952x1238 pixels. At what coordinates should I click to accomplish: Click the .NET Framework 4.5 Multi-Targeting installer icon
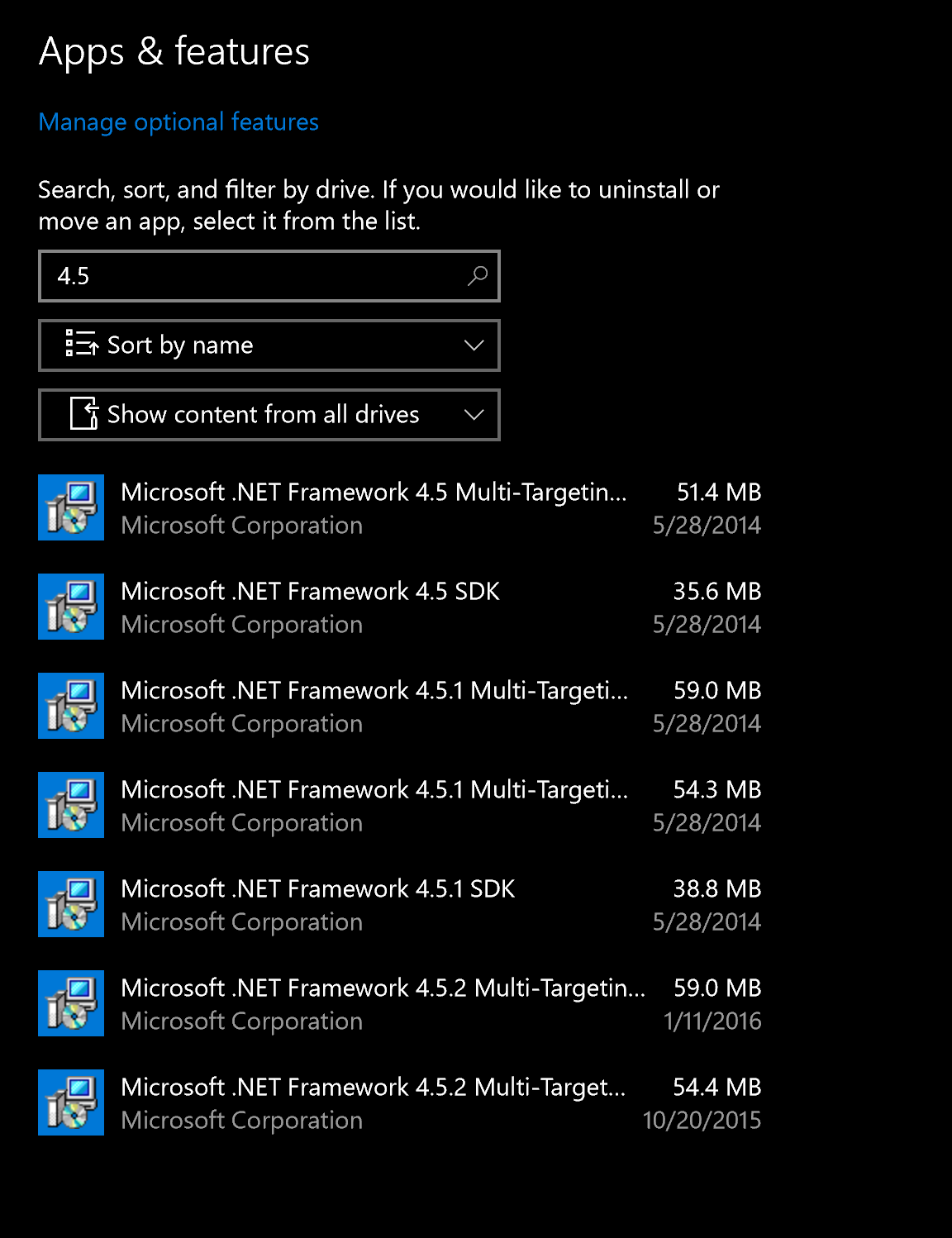[71, 507]
